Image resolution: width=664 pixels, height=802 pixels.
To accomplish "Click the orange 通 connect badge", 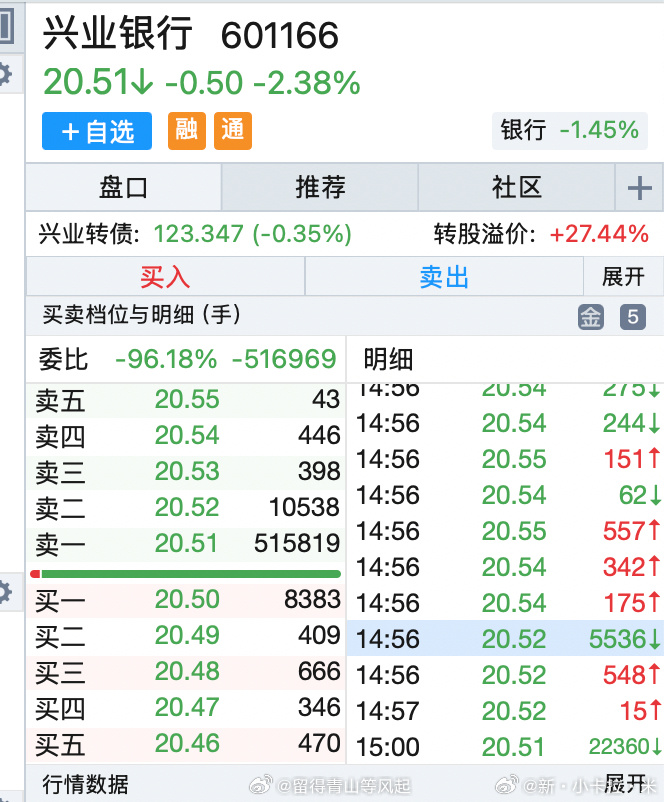I will click(233, 131).
